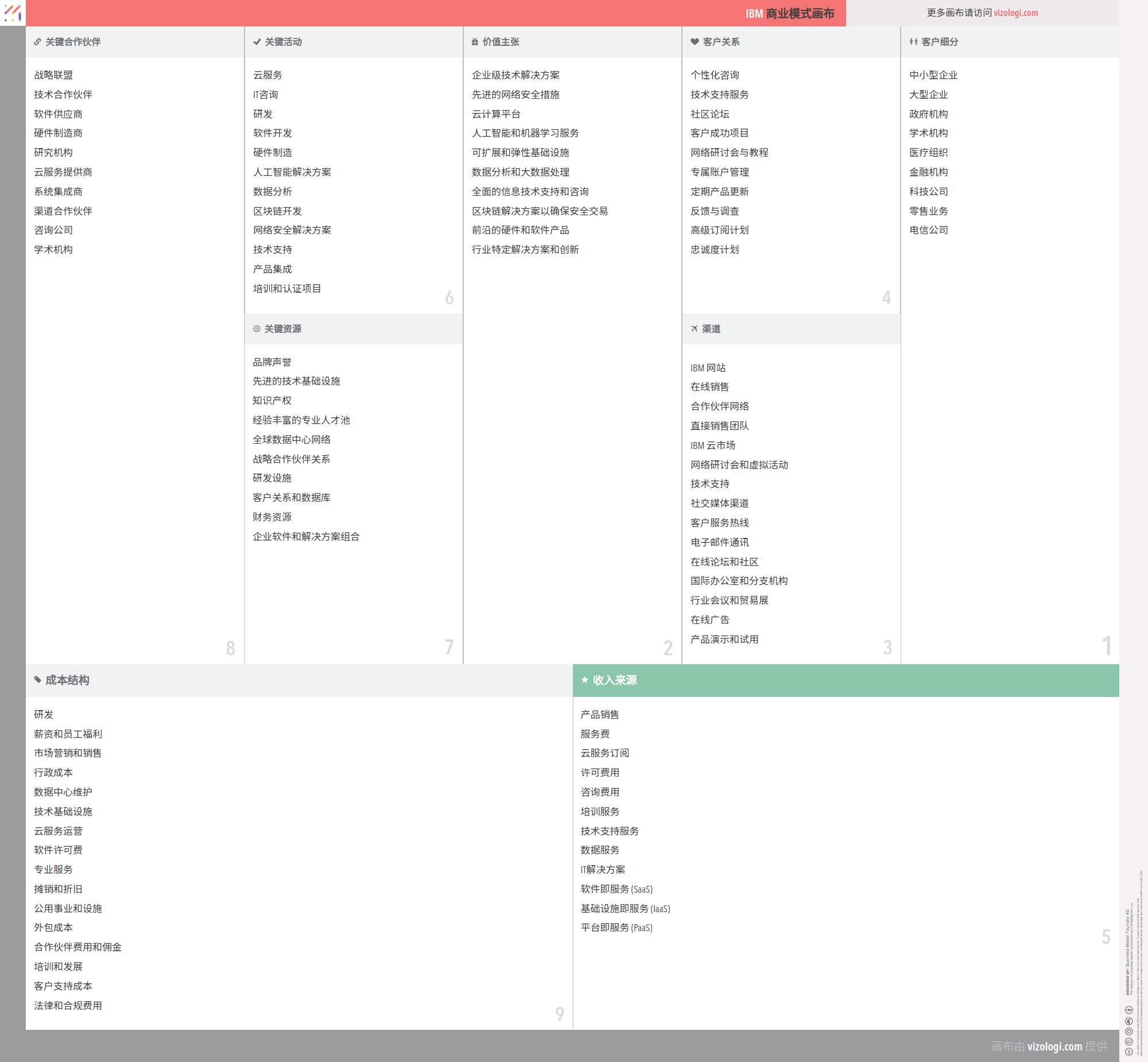Select 战略联盟 in key partners
The width and height of the screenshot is (1148, 1062).
point(53,75)
